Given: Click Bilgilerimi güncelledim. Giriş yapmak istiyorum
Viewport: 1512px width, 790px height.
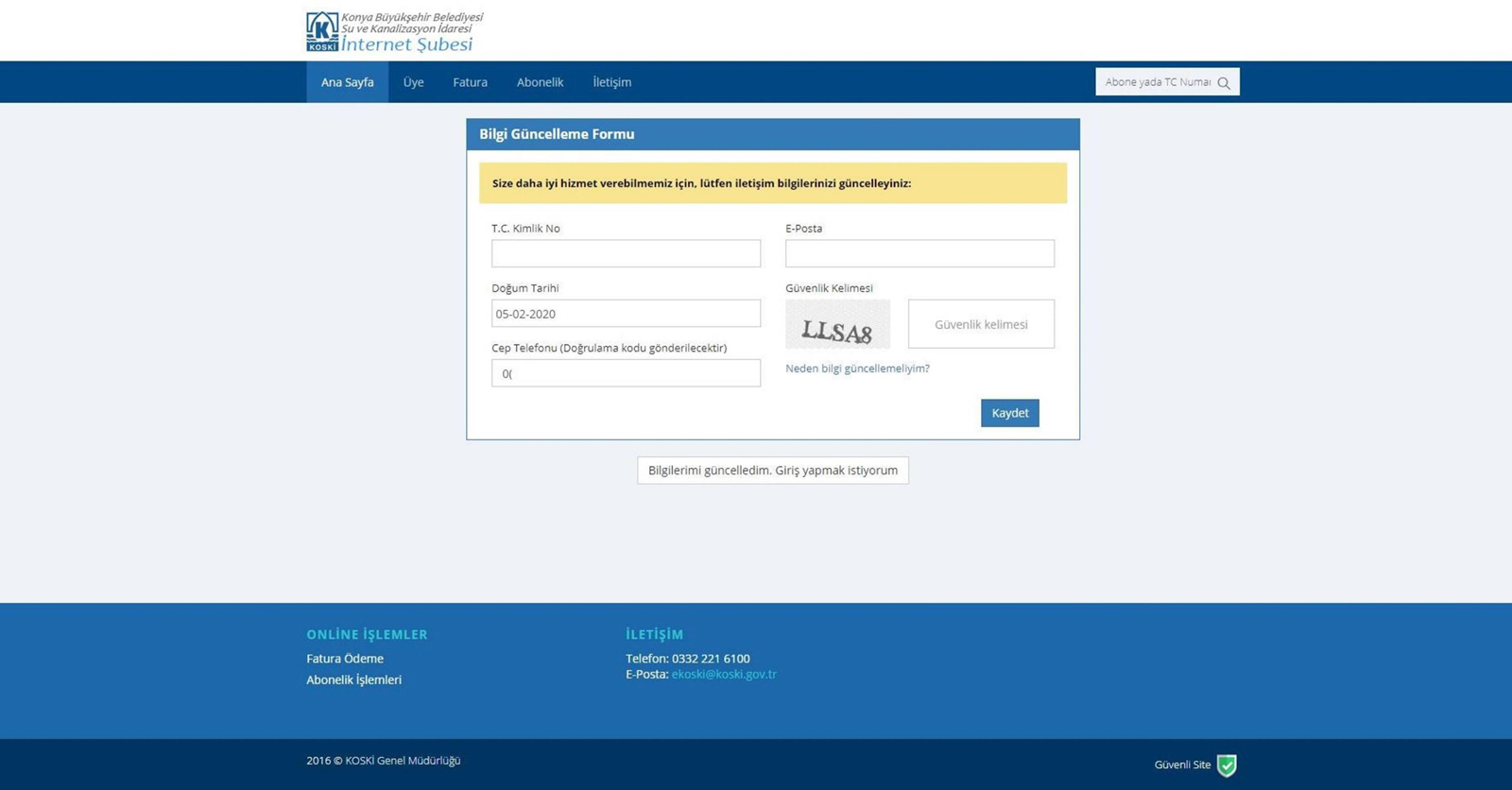Looking at the screenshot, I should click(x=773, y=471).
